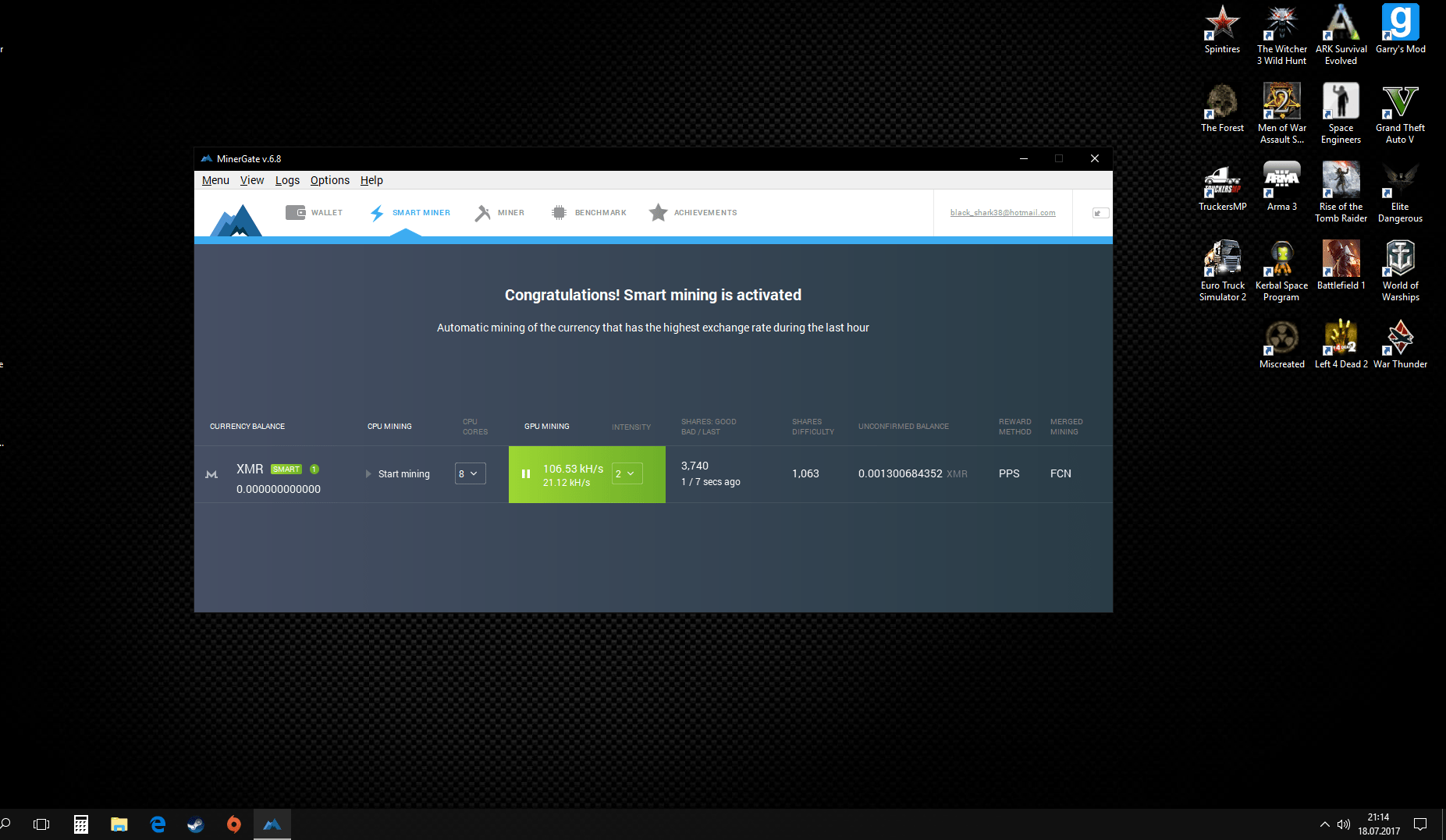Click the shares difficulty value 1,063
The height and width of the screenshot is (840, 1446).
[805, 473]
